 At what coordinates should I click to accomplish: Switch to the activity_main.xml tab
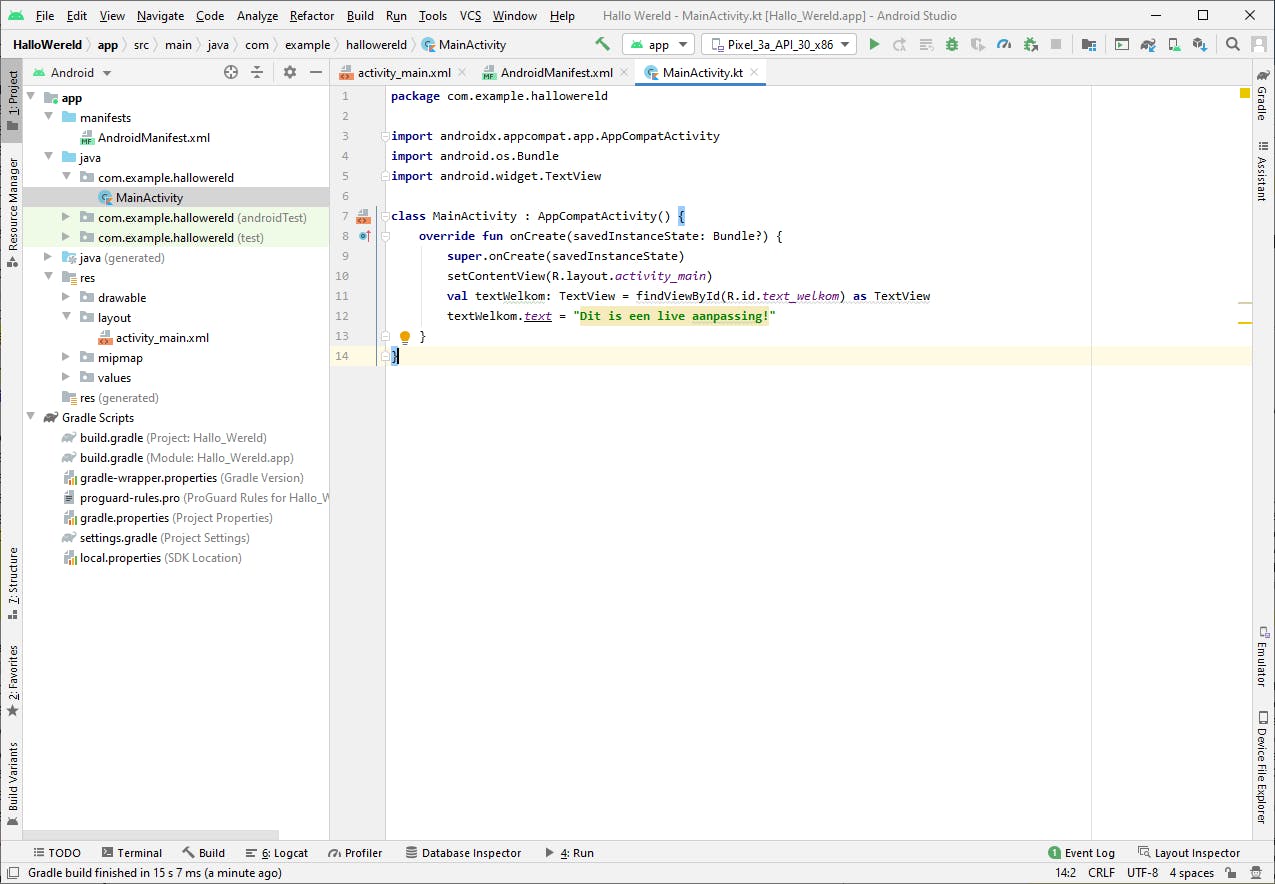403,73
